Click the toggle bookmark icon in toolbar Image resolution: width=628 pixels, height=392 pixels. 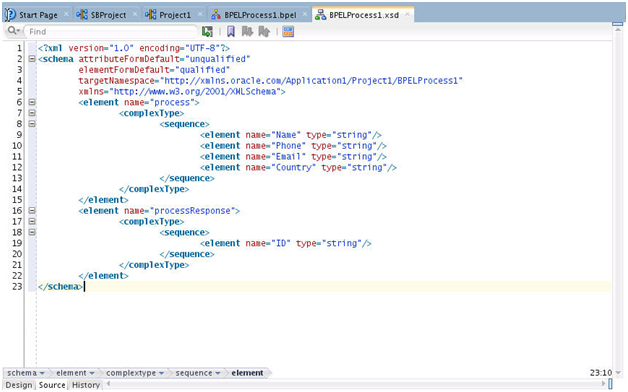[231, 32]
